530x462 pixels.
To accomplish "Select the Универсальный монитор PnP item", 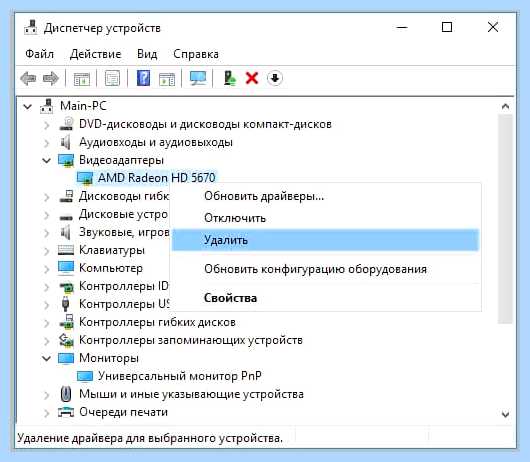I will [x=179, y=376].
